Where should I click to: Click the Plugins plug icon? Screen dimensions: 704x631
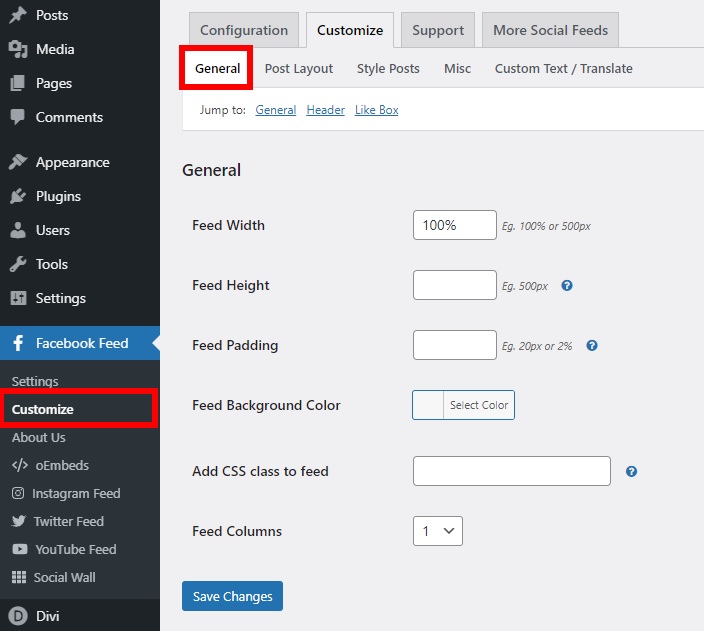(18, 196)
